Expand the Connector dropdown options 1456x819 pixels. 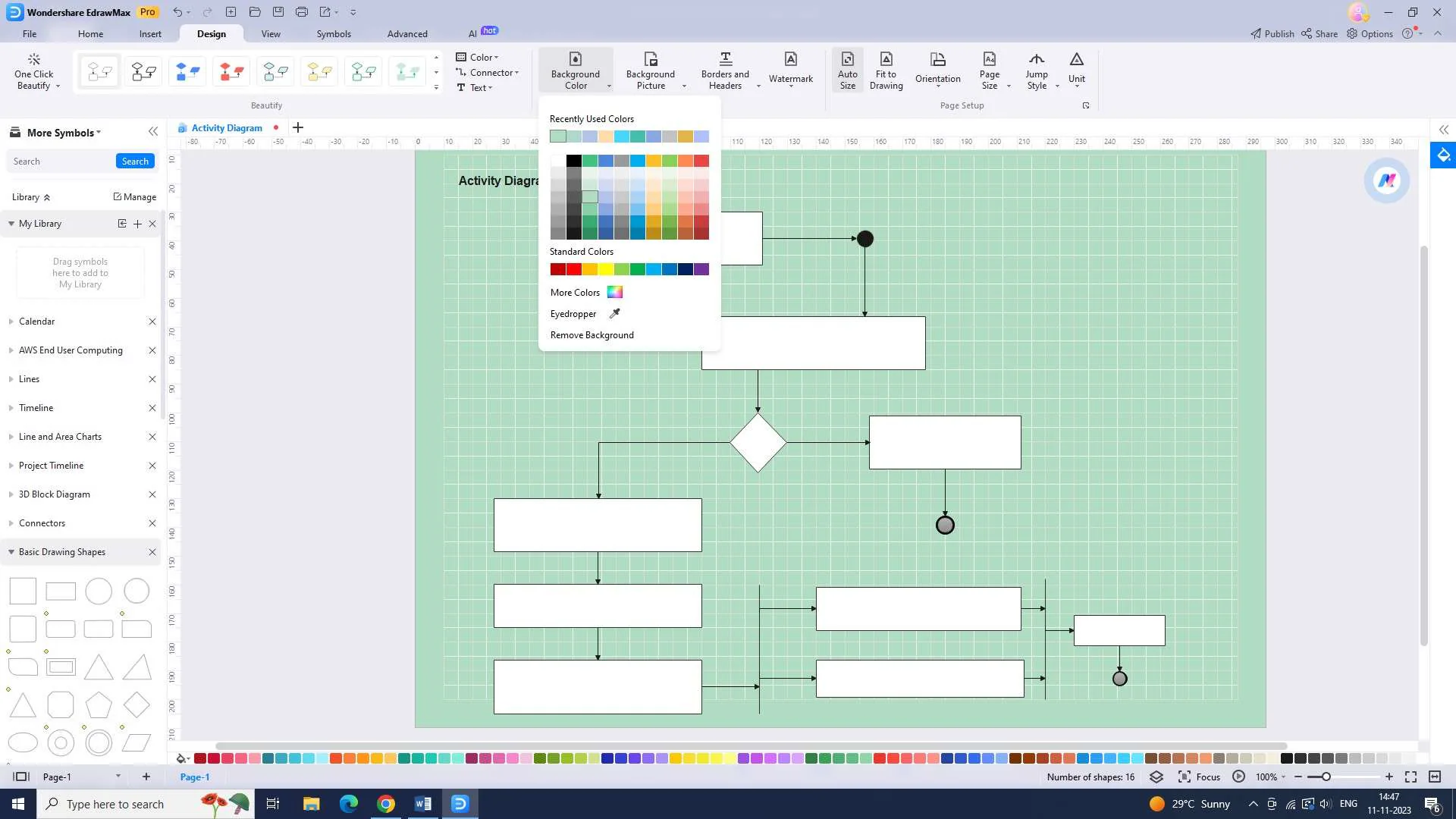click(516, 71)
